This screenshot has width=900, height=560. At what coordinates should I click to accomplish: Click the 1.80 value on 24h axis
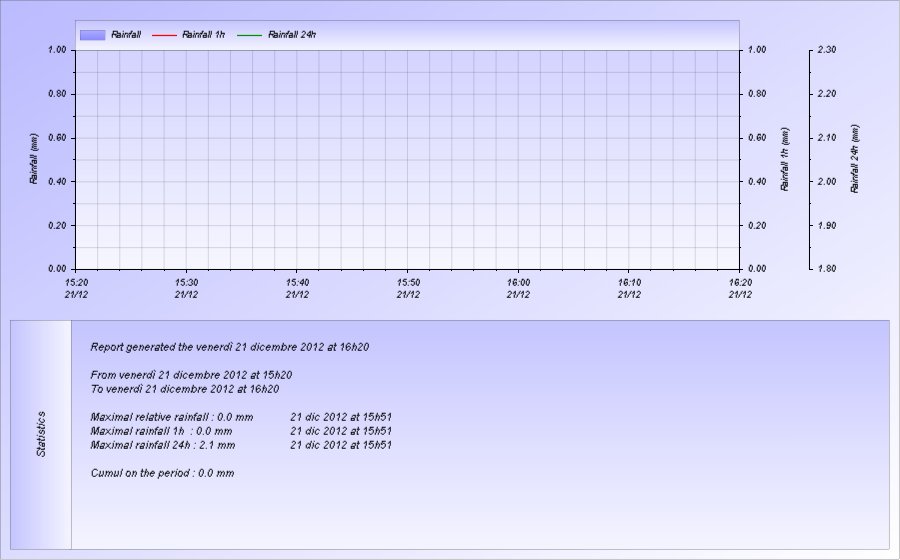(827, 269)
